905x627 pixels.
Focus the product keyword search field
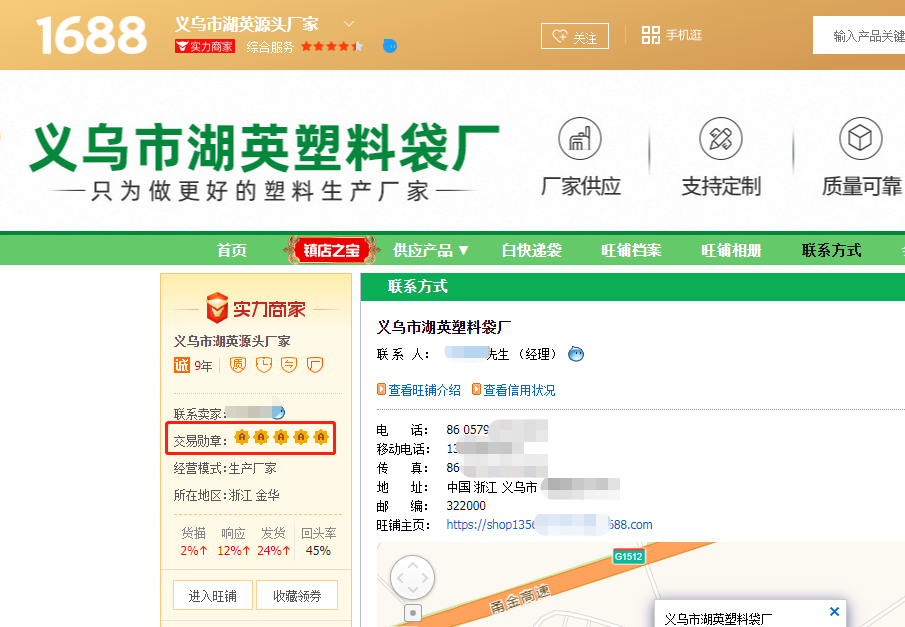(859, 35)
